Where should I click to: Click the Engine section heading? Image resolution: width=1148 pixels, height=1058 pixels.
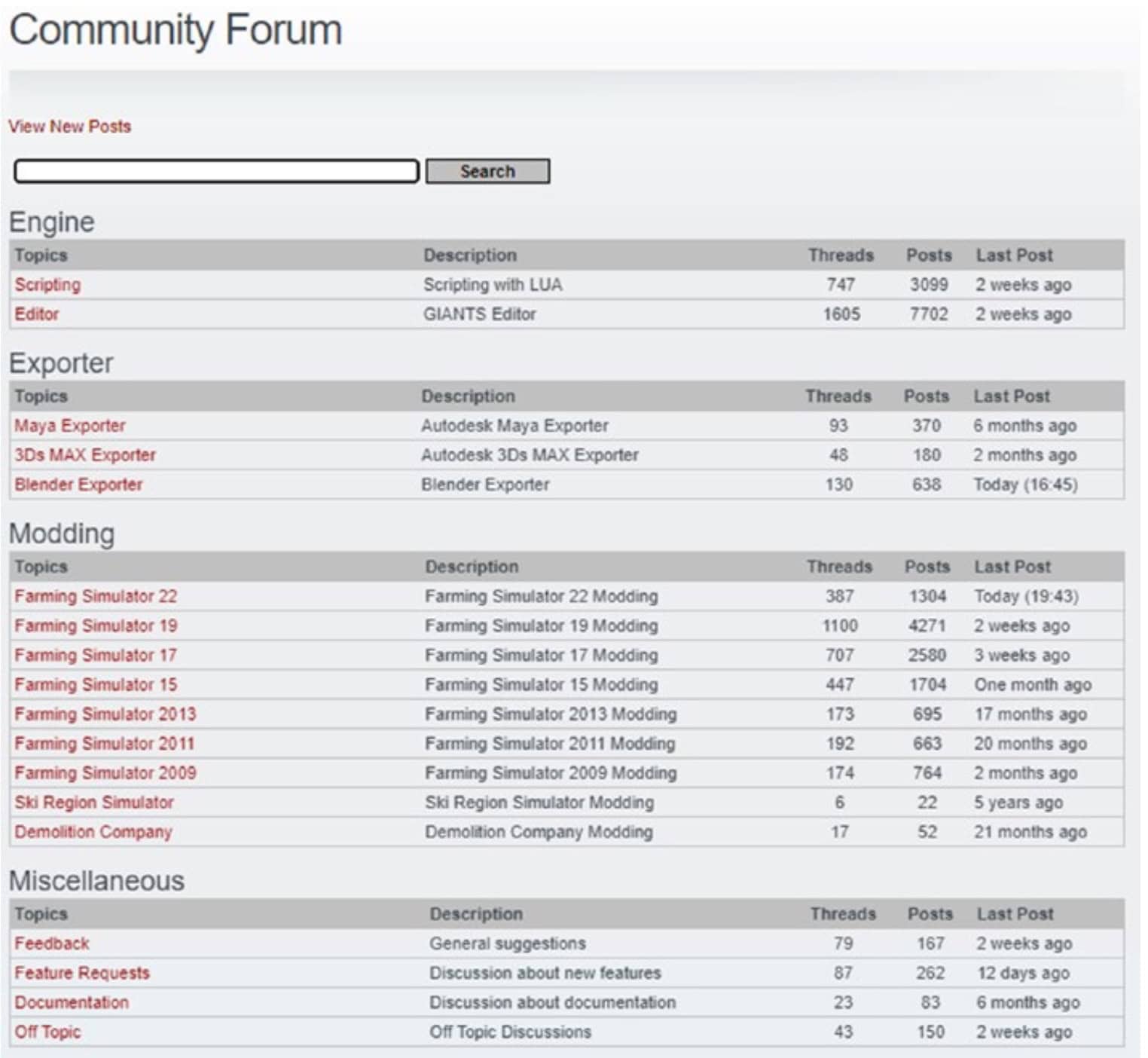click(51, 222)
